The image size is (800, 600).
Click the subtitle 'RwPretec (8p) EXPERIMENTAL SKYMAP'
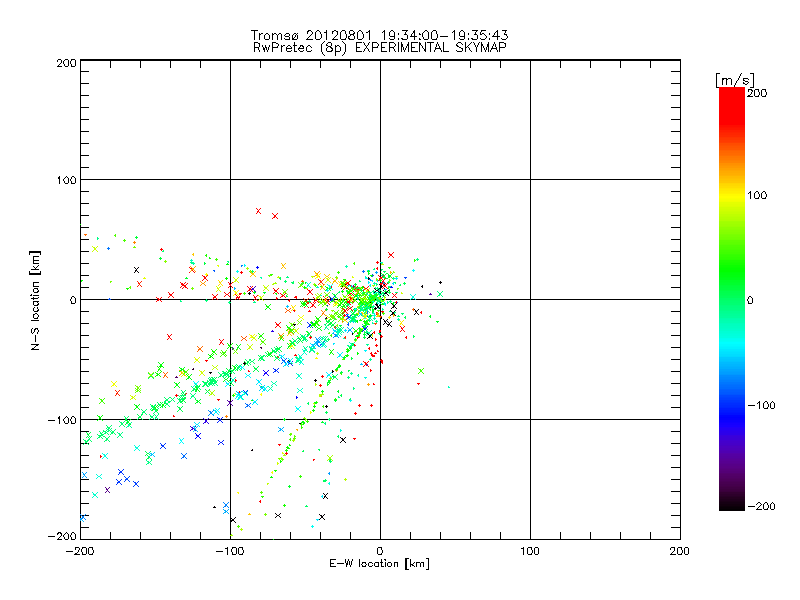point(380,48)
